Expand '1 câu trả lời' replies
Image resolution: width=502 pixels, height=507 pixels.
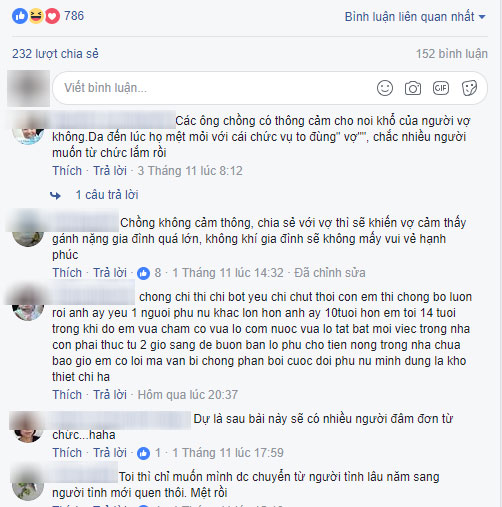coord(107,195)
